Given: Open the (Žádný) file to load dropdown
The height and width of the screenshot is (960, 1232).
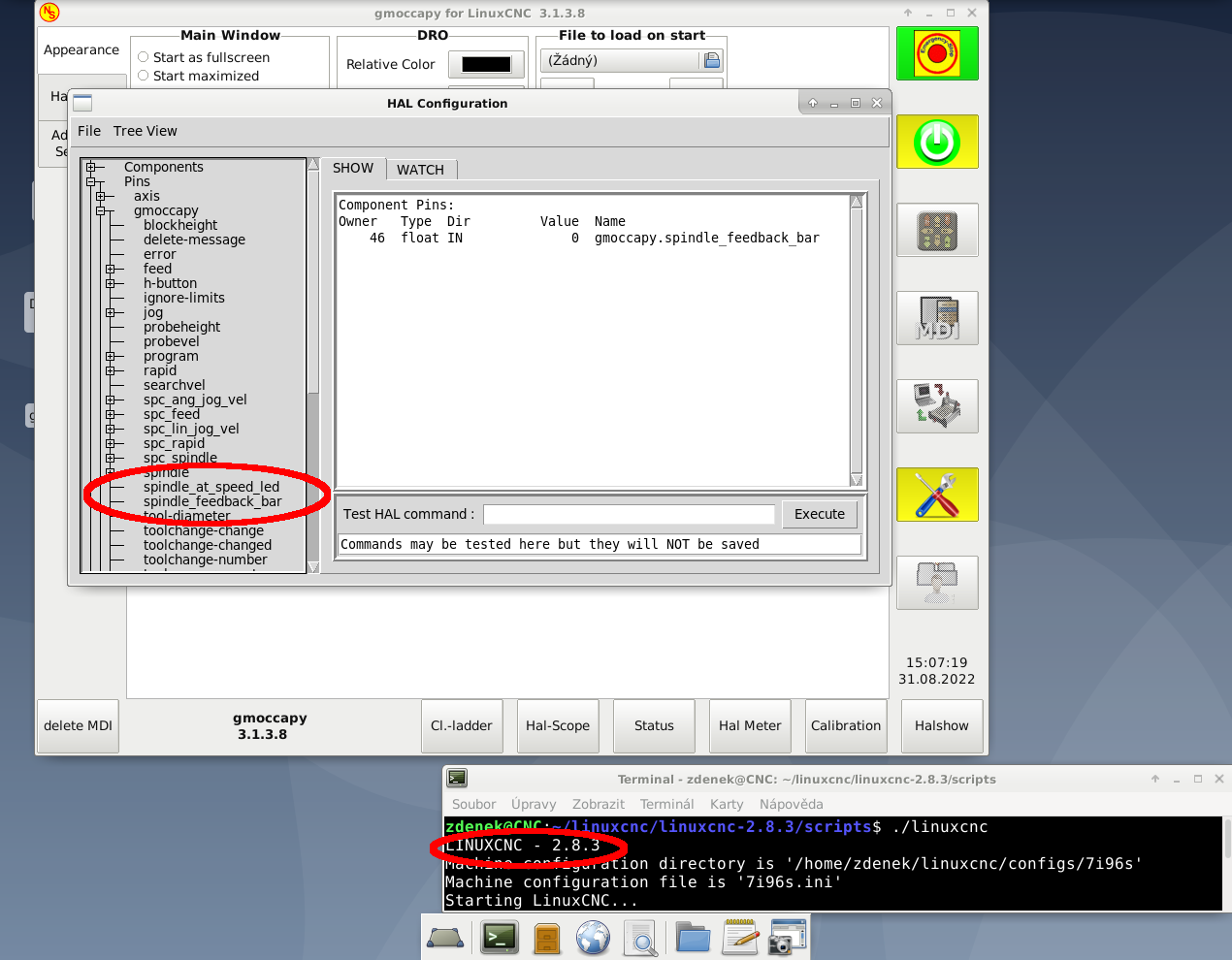Looking at the screenshot, I should (x=632, y=60).
